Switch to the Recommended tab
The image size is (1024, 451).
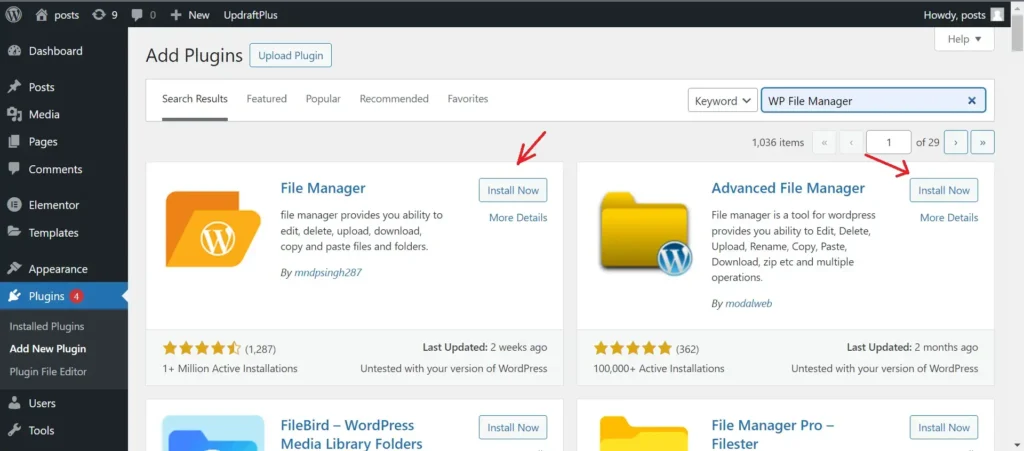click(394, 99)
